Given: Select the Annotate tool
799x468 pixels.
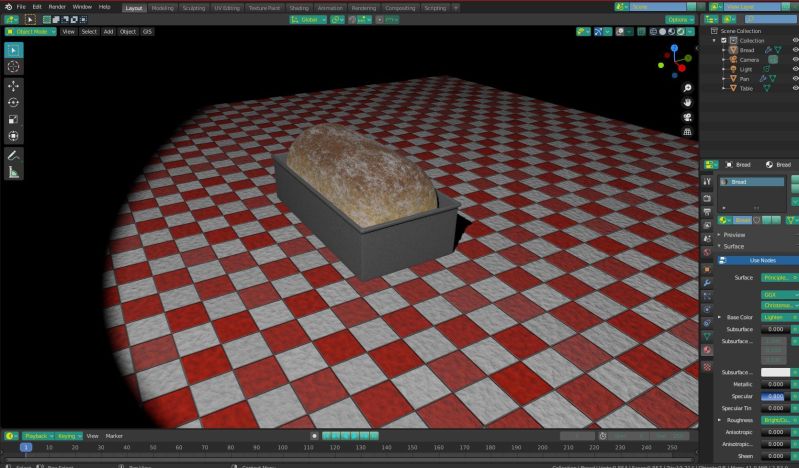Looking at the screenshot, I should coord(13,156).
